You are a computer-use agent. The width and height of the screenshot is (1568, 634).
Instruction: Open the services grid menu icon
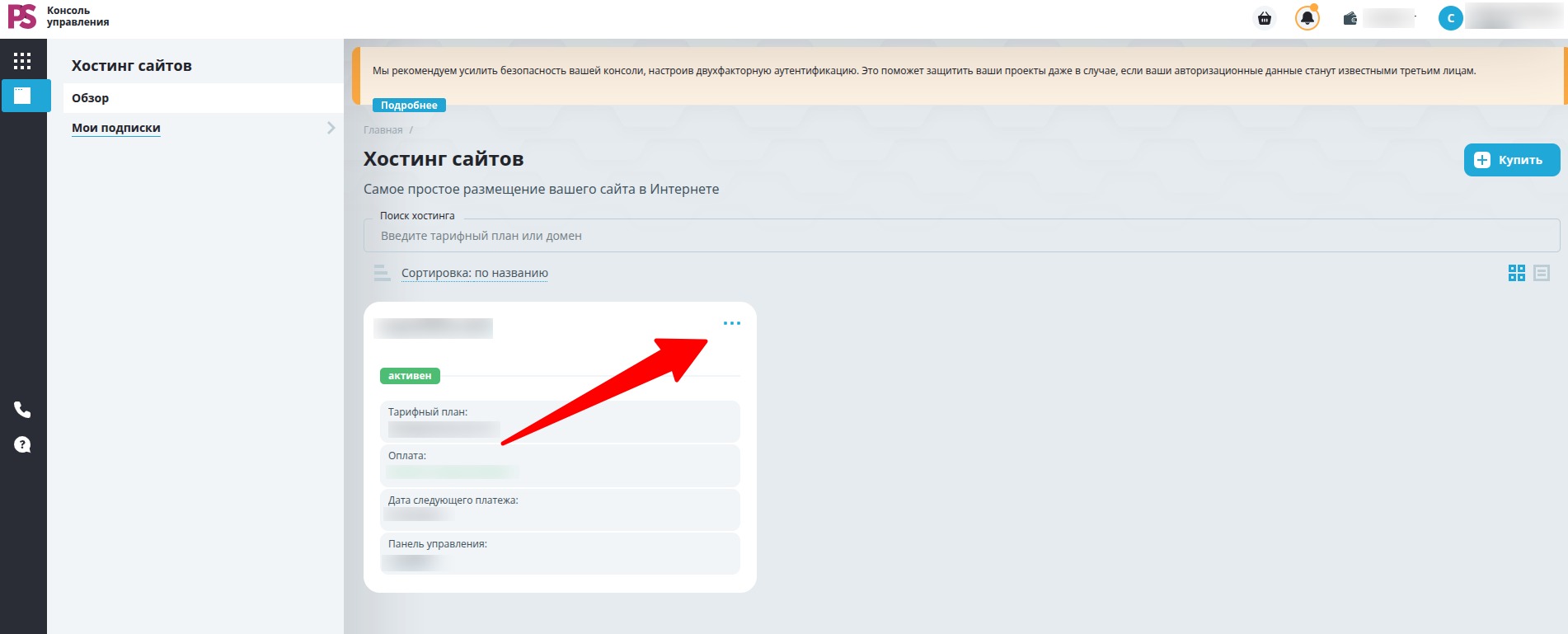22,61
